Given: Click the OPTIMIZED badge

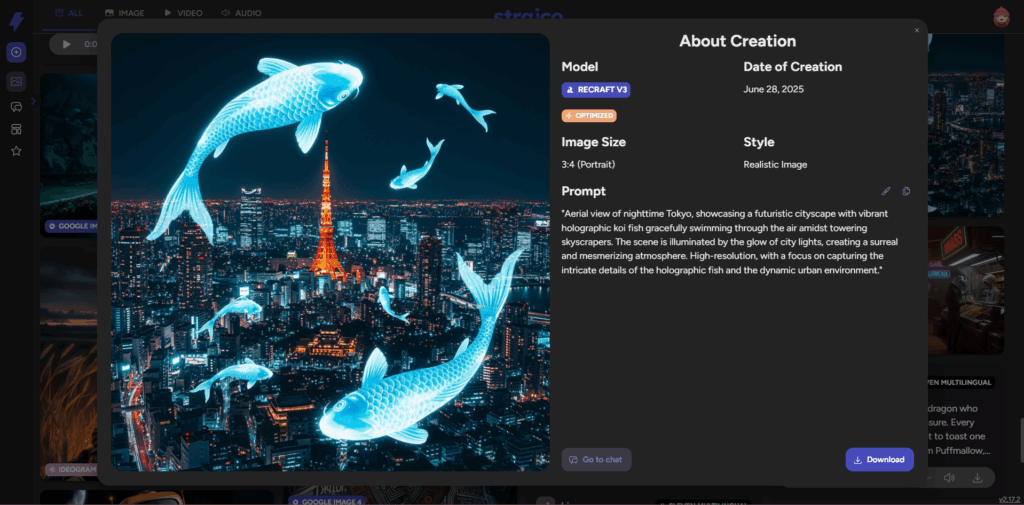Looking at the screenshot, I should coord(589,116).
